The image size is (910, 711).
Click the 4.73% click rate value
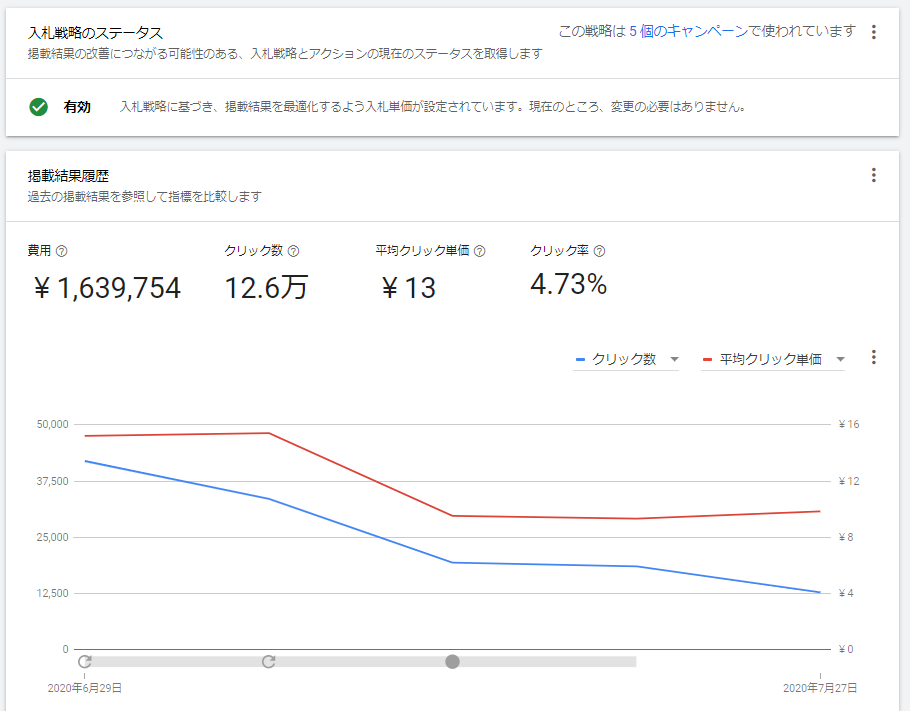[568, 285]
